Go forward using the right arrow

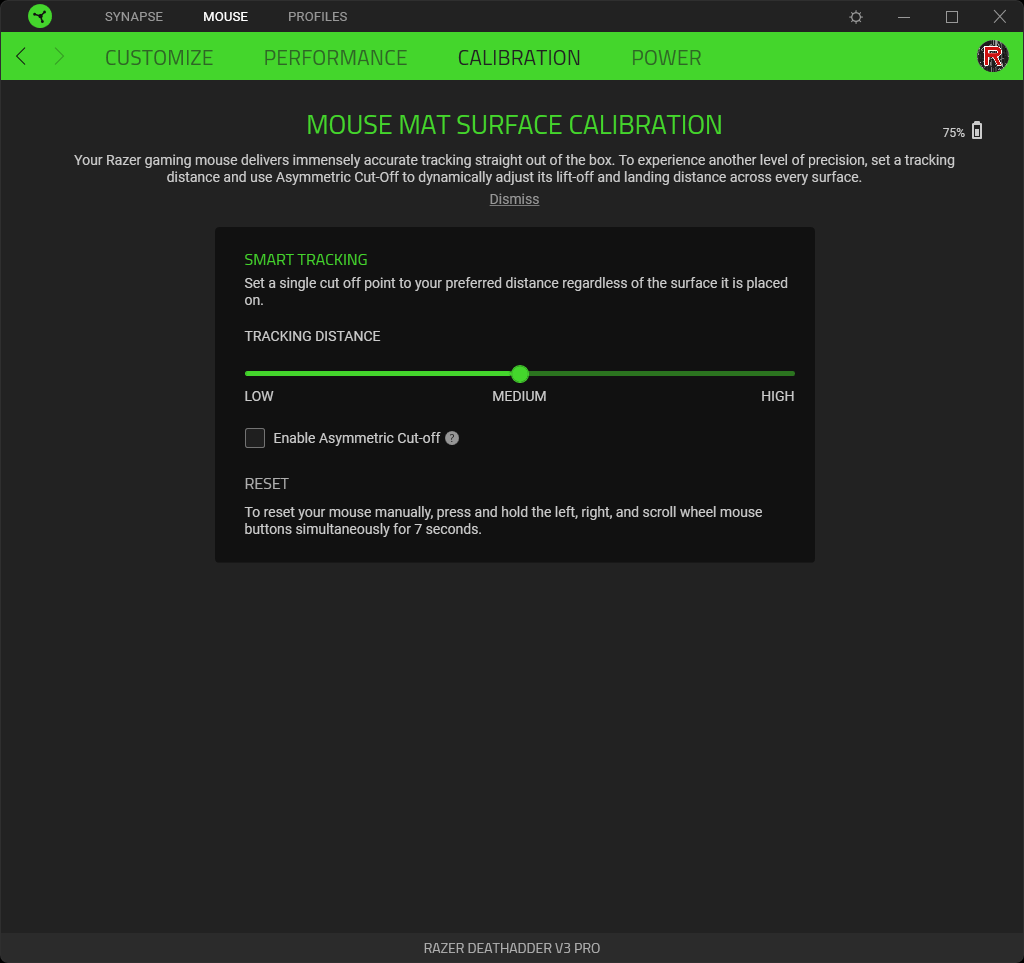[59, 57]
